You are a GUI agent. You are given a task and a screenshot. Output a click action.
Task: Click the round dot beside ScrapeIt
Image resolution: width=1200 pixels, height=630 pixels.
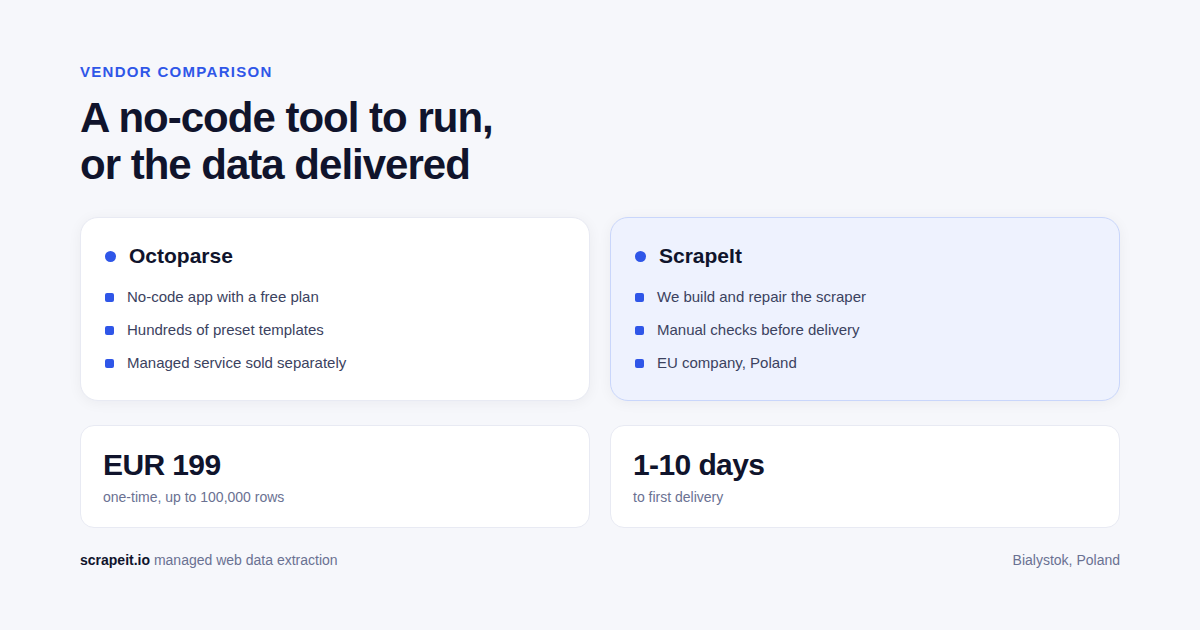click(x=640, y=257)
